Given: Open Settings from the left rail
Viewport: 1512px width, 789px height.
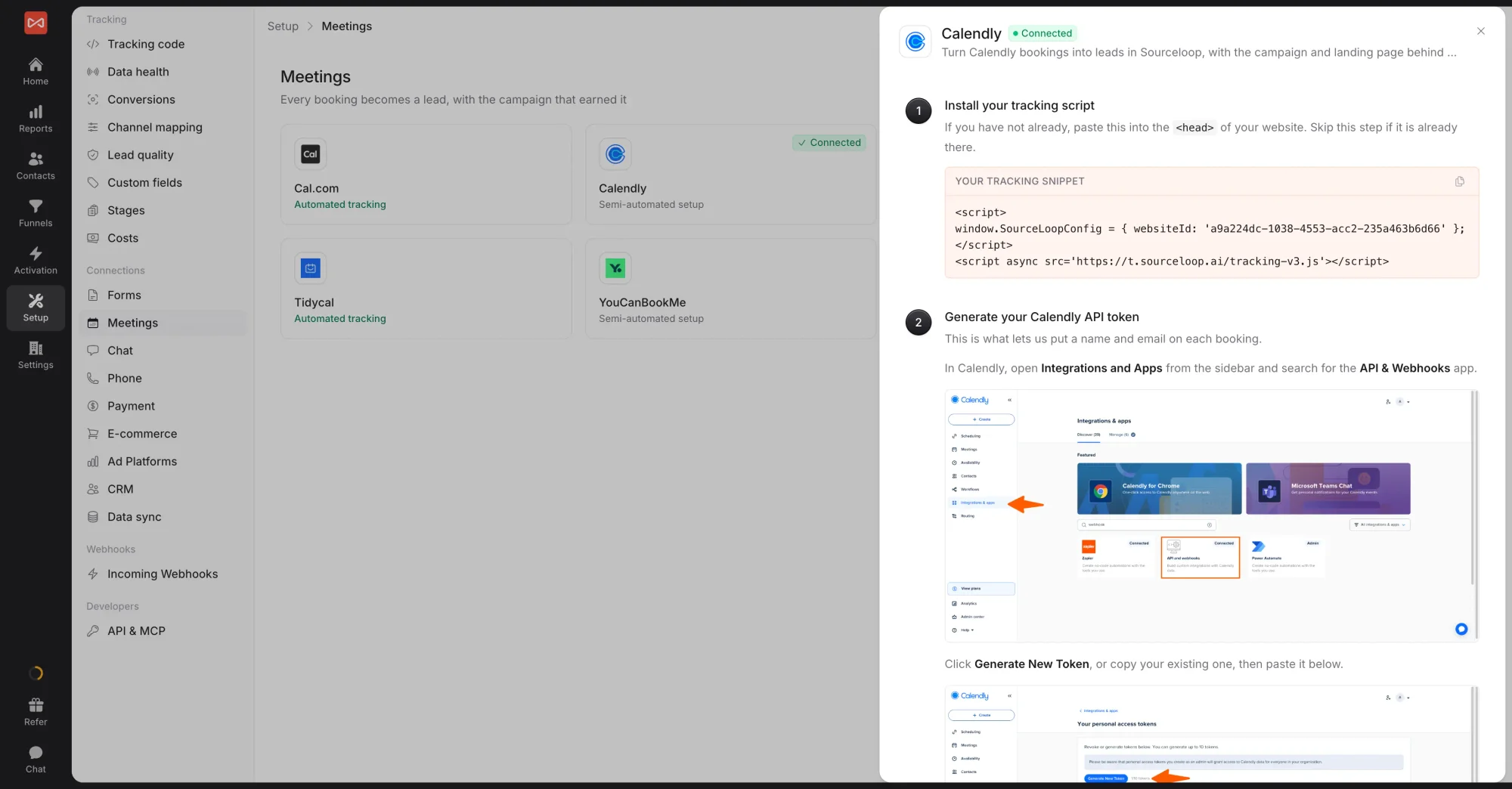Looking at the screenshot, I should click(36, 355).
